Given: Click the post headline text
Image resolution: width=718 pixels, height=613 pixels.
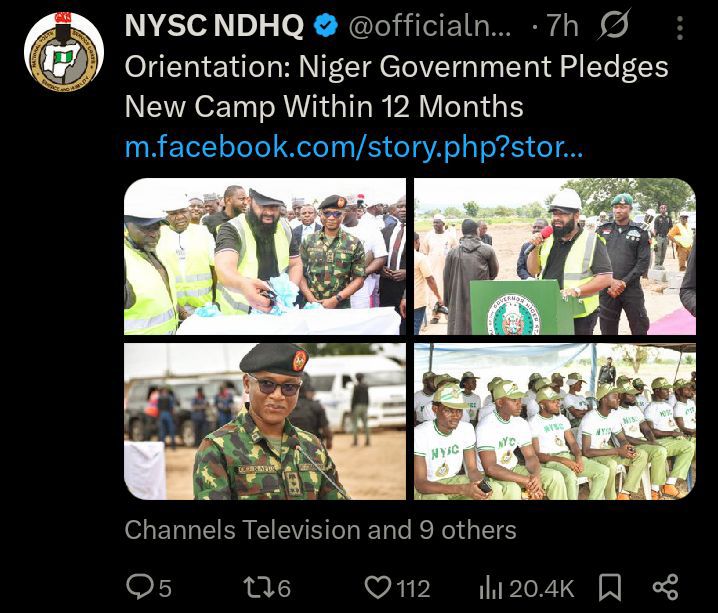Looking at the screenshot, I should (397, 87).
